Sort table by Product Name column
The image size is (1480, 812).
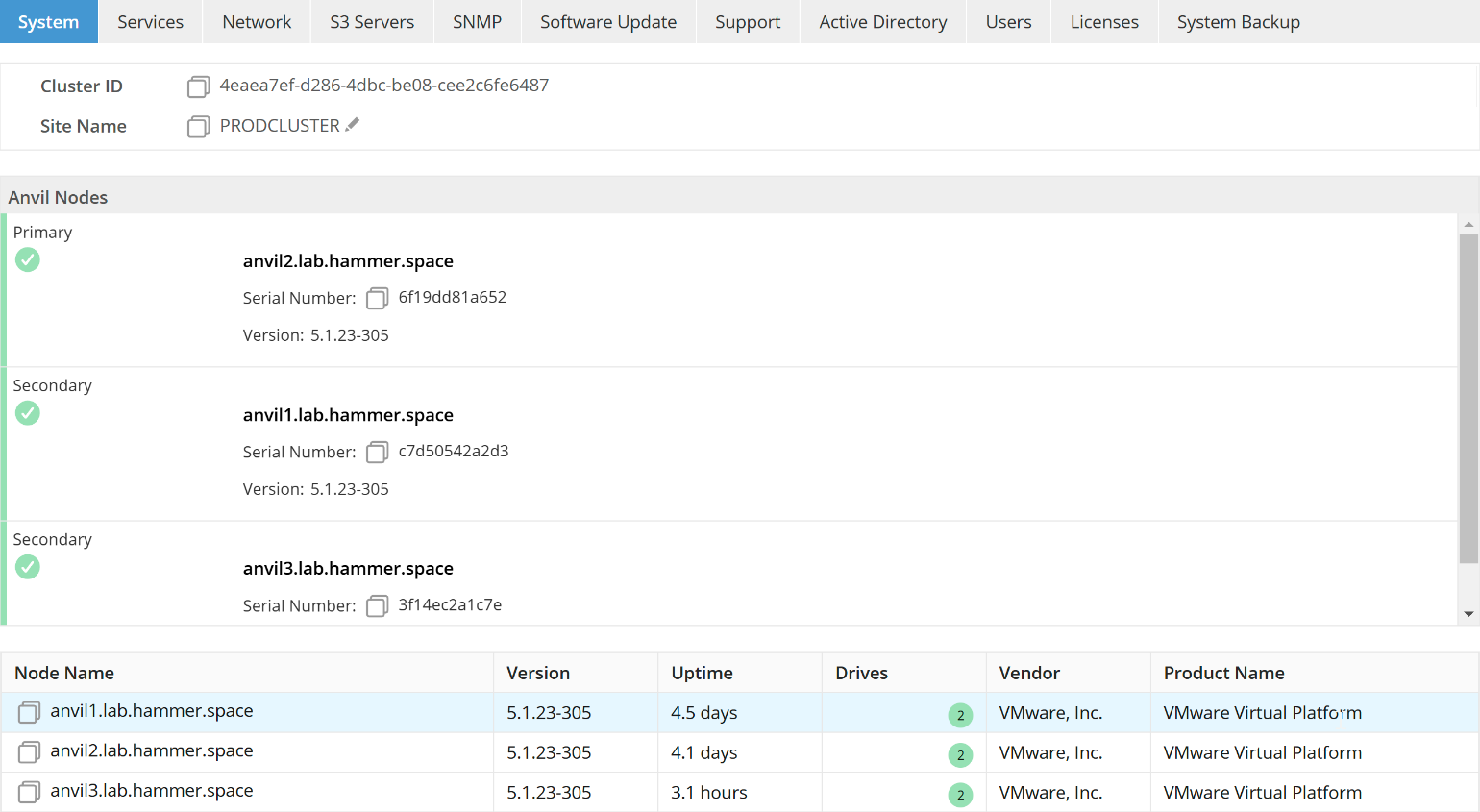1315,673
